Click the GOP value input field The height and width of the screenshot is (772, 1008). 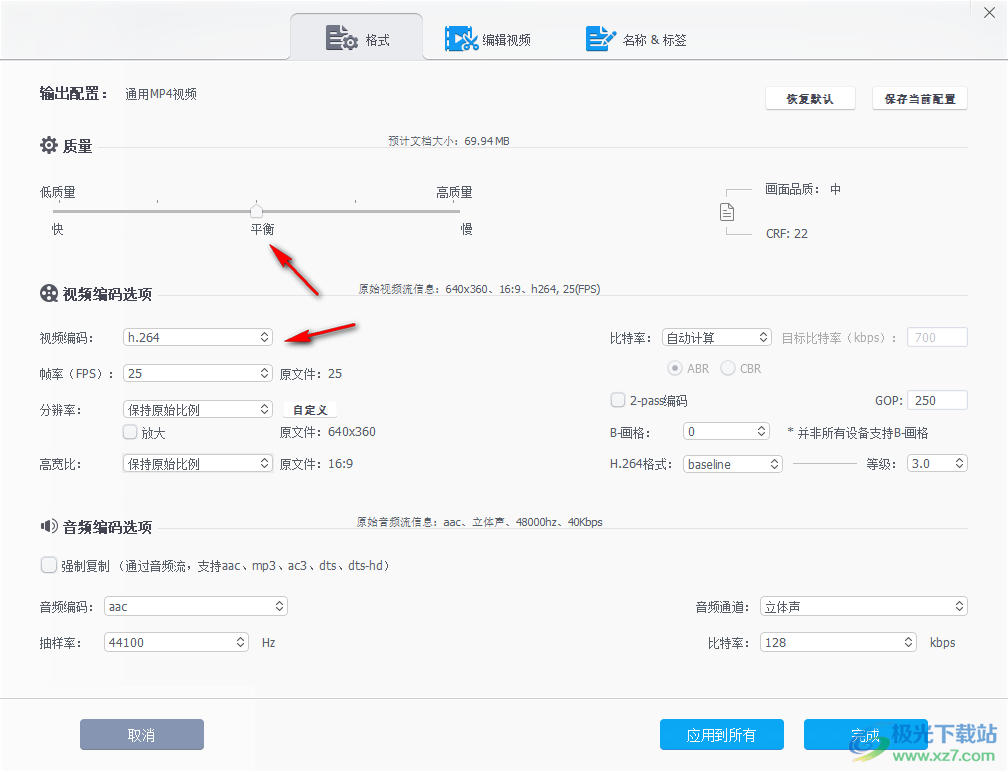(936, 399)
